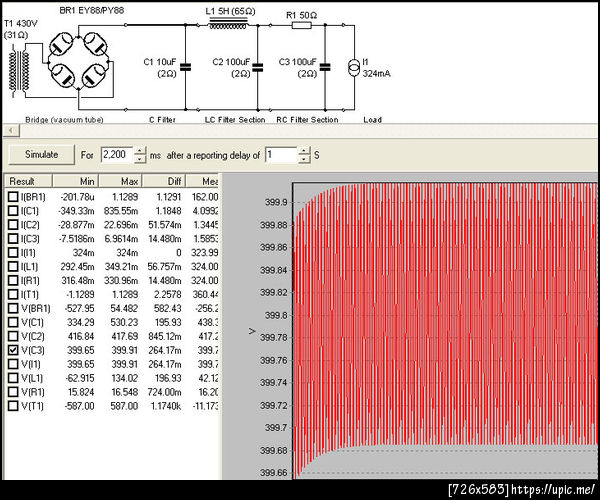The width and height of the screenshot is (600, 500).
Task: Enable the V(I1) trace checkbox
Action: pyautogui.click(x=13, y=364)
